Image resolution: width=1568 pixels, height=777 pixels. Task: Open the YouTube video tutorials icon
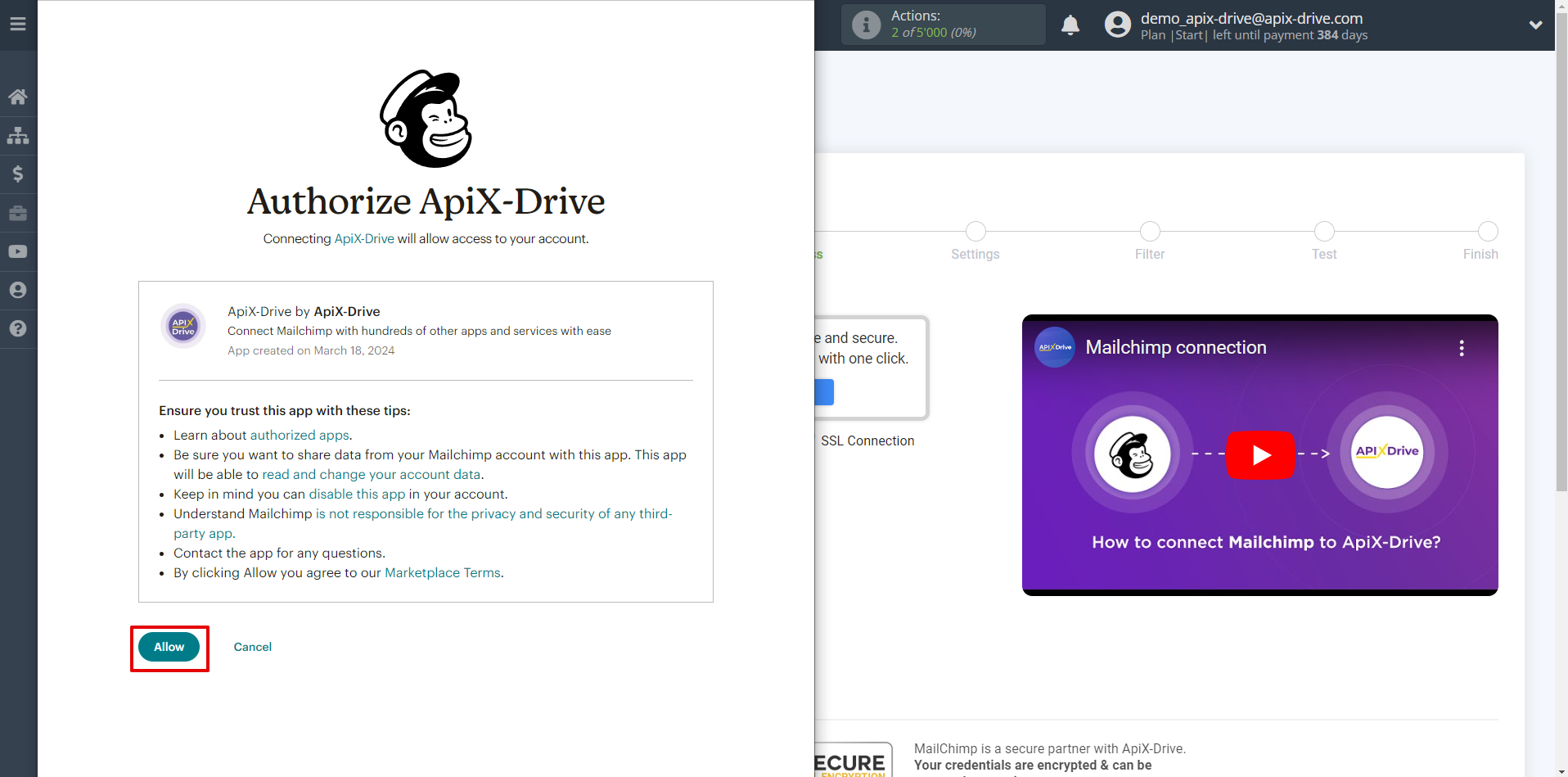pyautogui.click(x=18, y=251)
